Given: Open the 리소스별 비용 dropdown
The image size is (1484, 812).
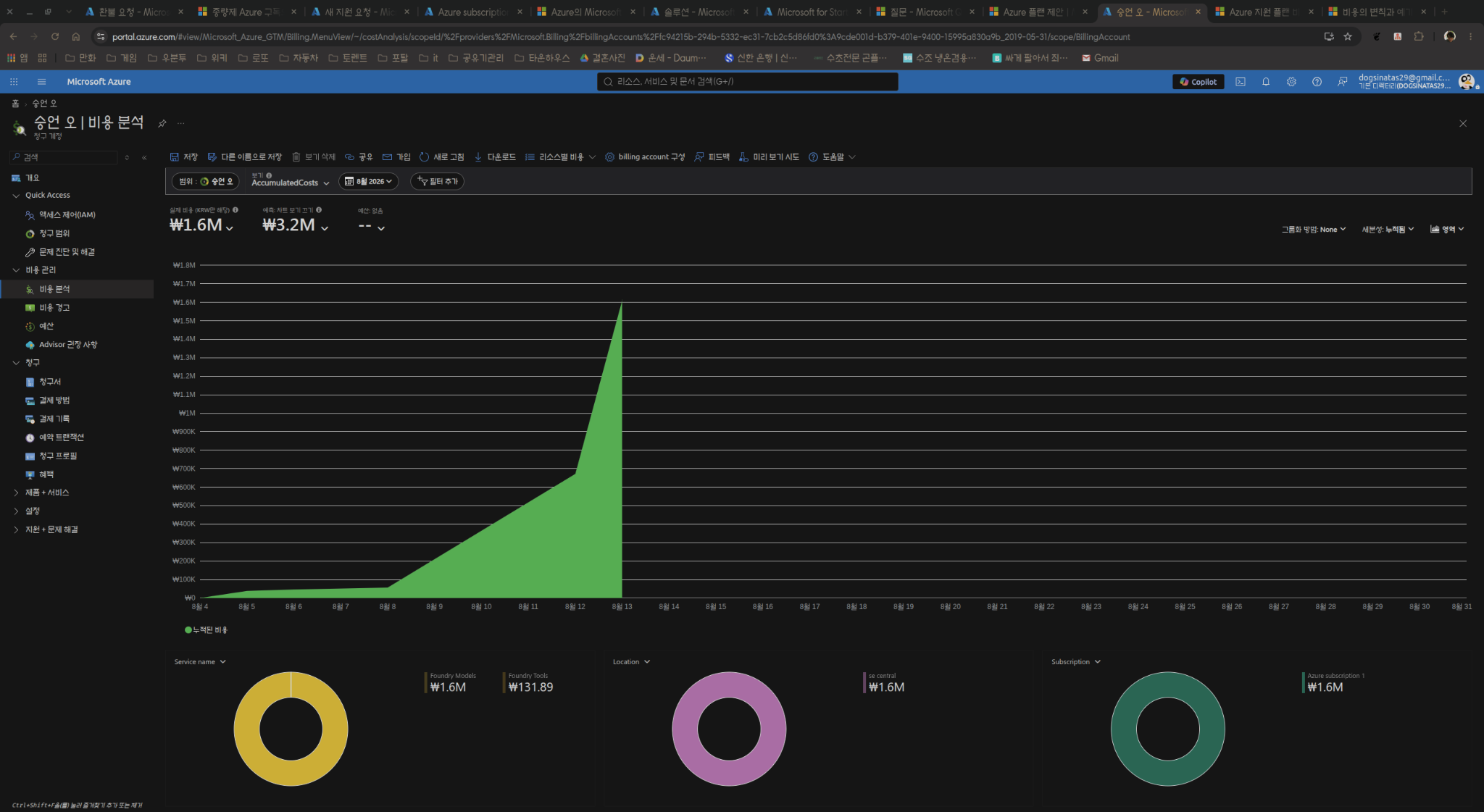Looking at the screenshot, I should pyautogui.click(x=560, y=157).
